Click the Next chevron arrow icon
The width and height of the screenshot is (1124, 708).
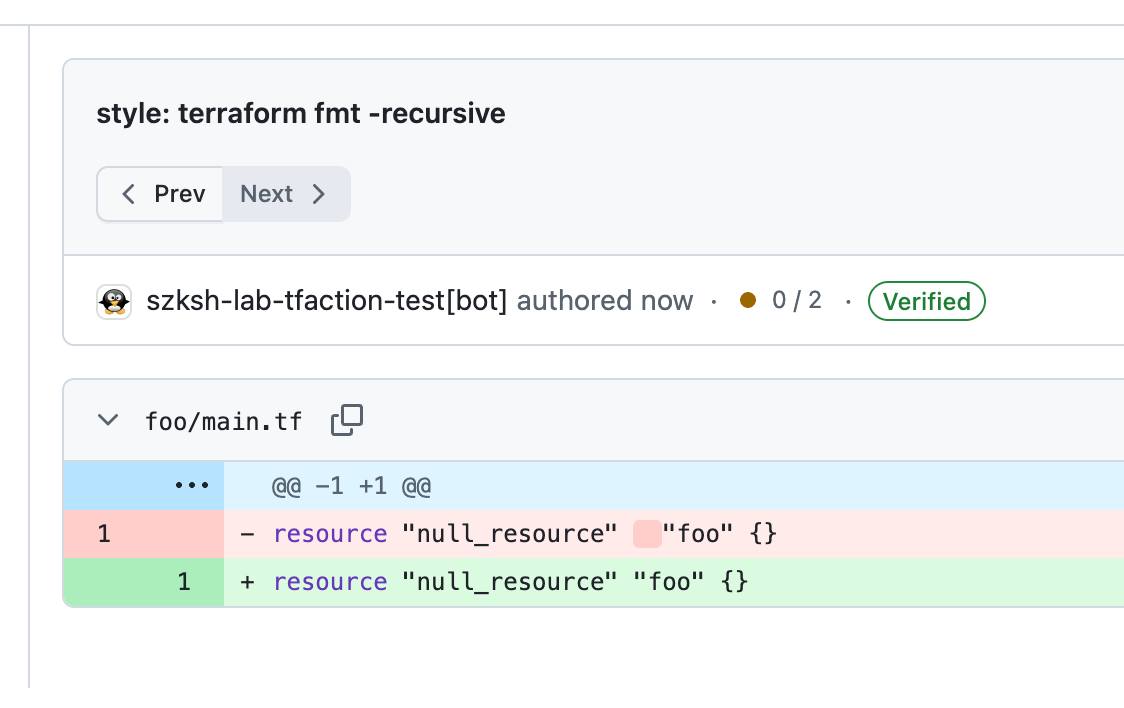click(x=319, y=193)
